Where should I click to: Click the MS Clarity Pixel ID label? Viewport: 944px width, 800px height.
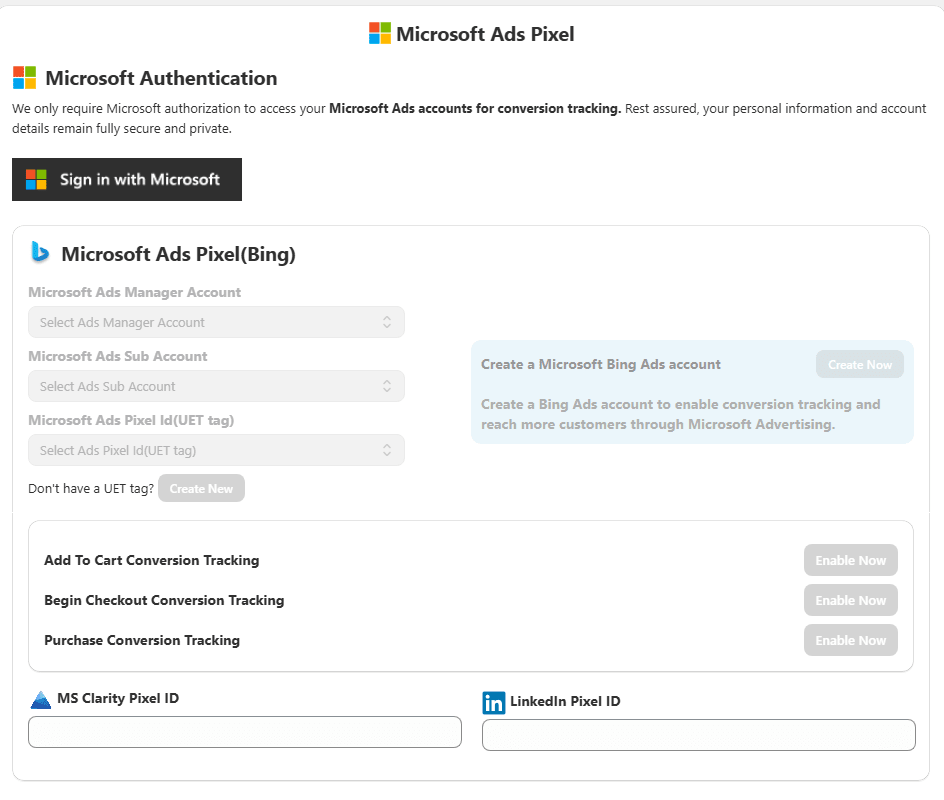click(118, 698)
